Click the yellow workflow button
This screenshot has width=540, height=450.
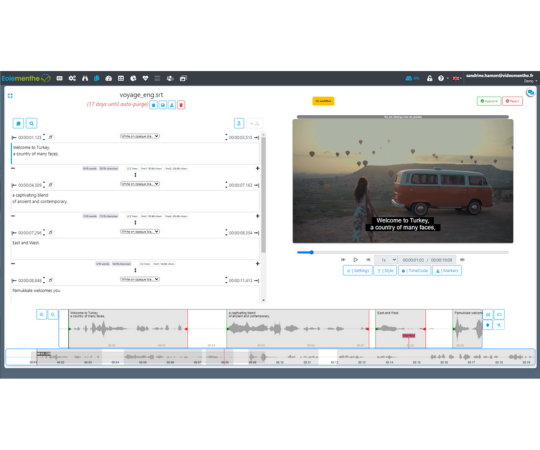pyautogui.click(x=323, y=101)
